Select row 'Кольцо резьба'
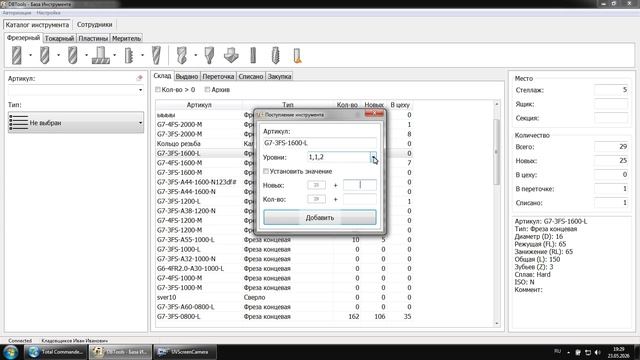This screenshot has height=360, width=640. 284,144
